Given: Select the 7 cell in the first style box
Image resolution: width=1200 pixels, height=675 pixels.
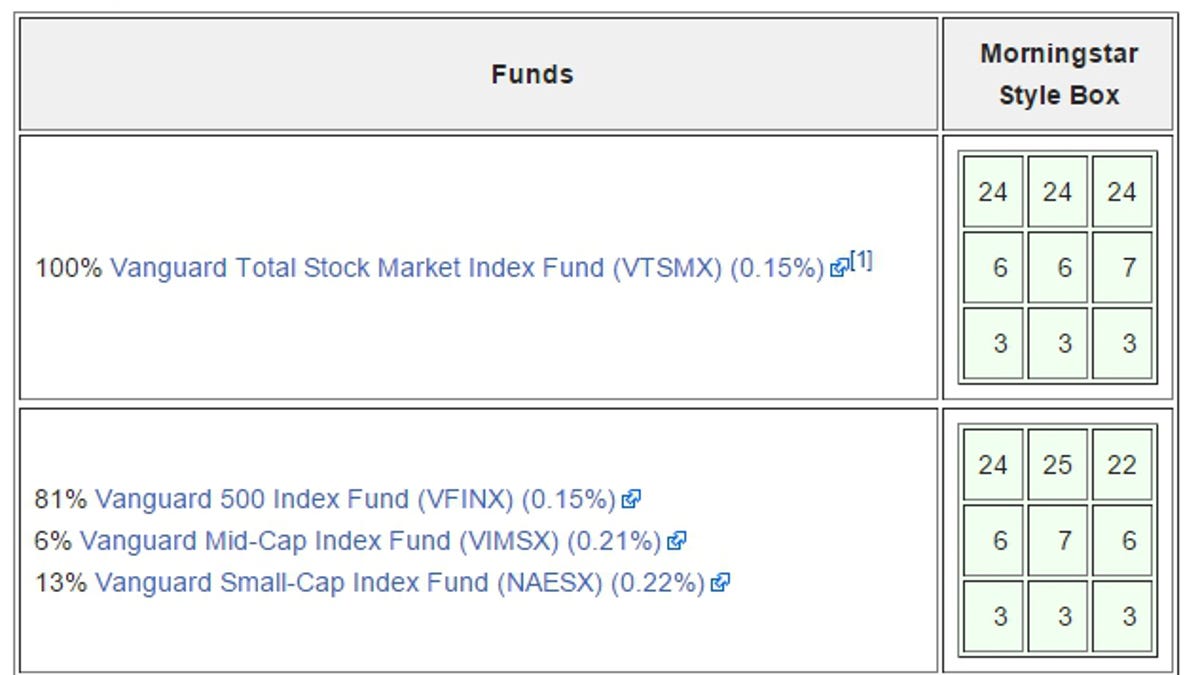Looking at the screenshot, I should tap(1122, 268).
